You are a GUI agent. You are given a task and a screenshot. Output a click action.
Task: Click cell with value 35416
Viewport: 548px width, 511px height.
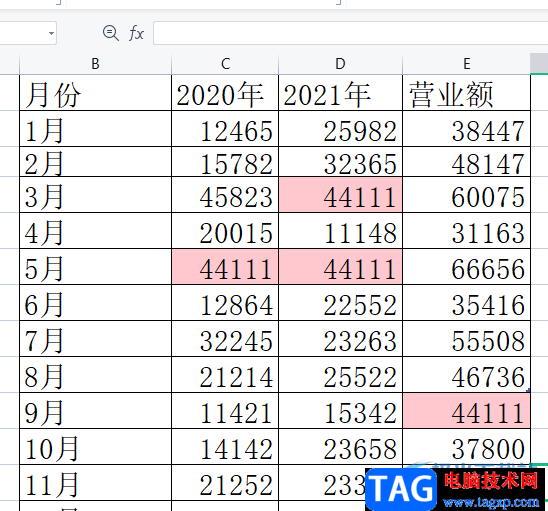point(467,303)
